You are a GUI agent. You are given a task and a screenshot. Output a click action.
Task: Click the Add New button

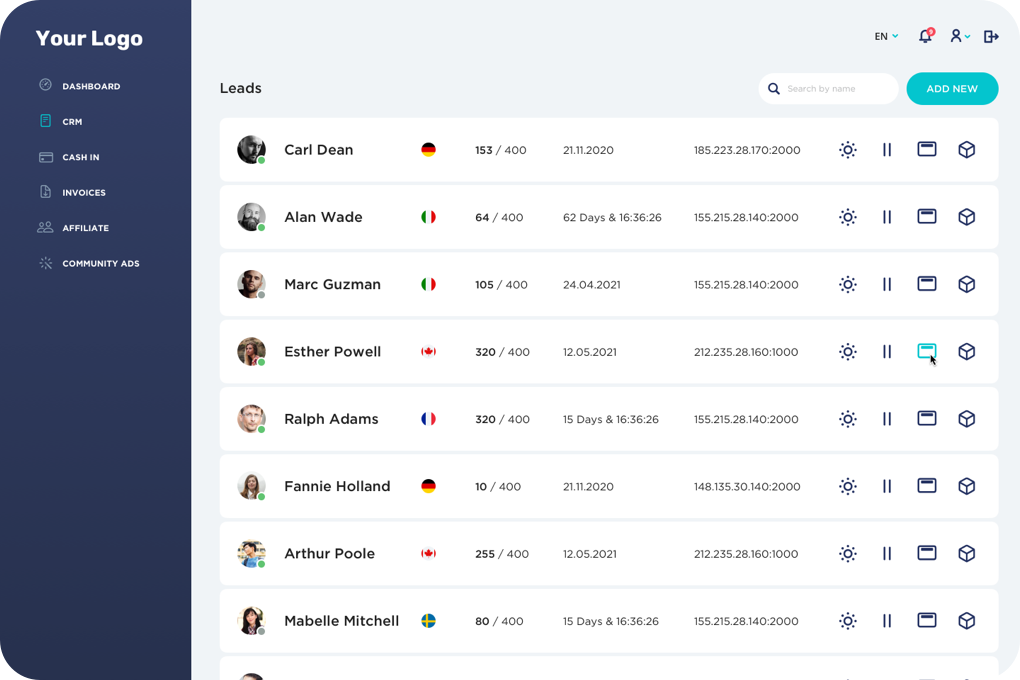point(952,88)
